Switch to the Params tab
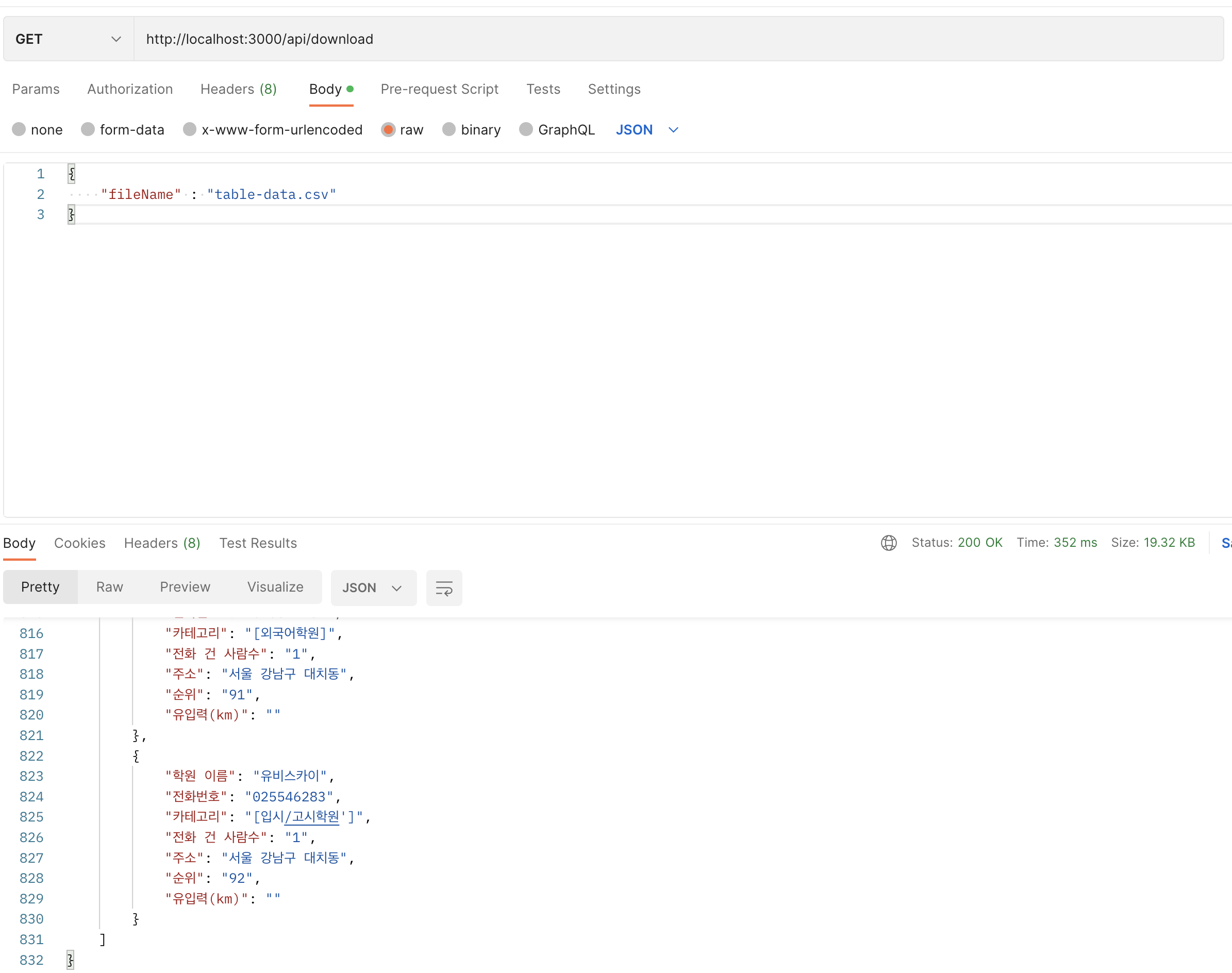Image resolution: width=1232 pixels, height=973 pixels. 36,89
